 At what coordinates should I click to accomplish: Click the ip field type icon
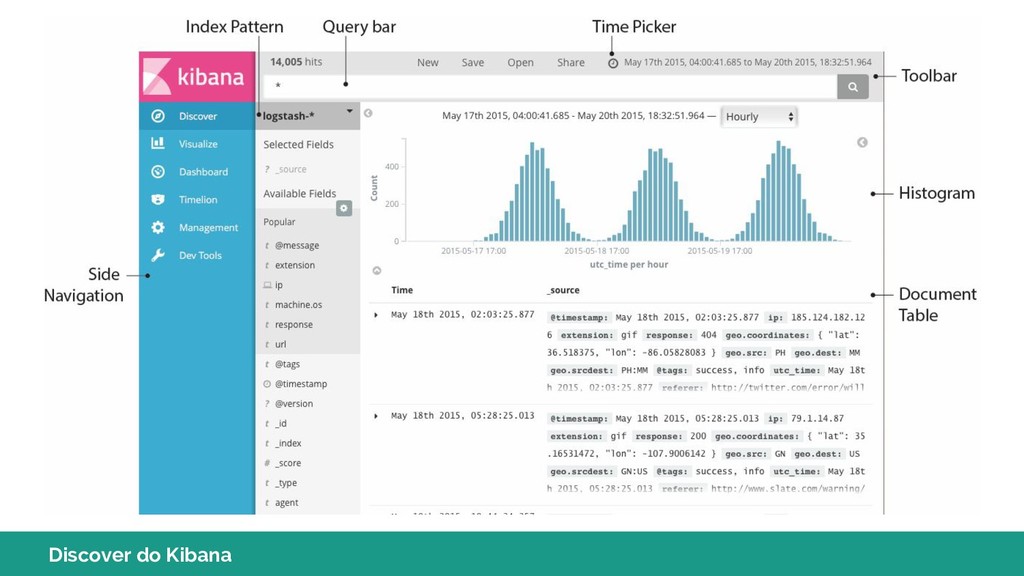[267, 285]
